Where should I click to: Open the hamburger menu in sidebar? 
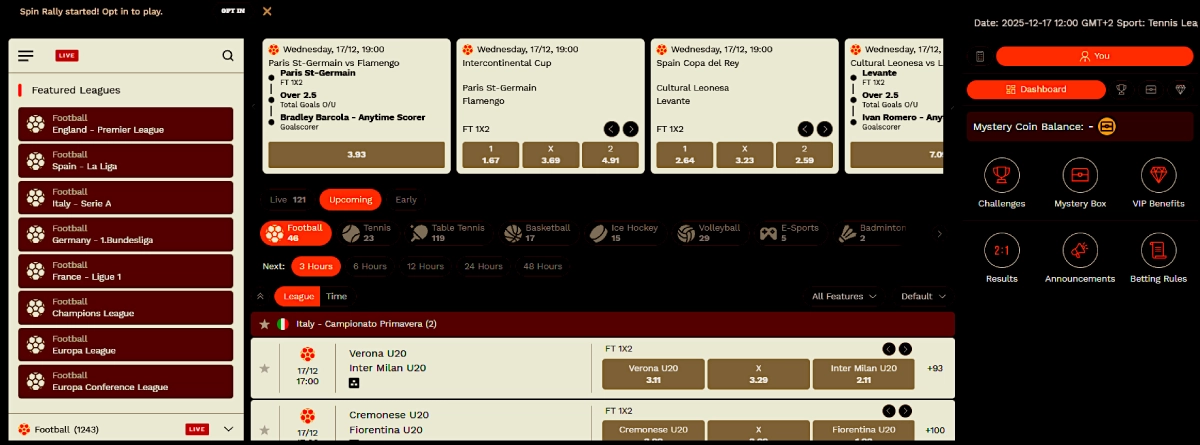26,56
